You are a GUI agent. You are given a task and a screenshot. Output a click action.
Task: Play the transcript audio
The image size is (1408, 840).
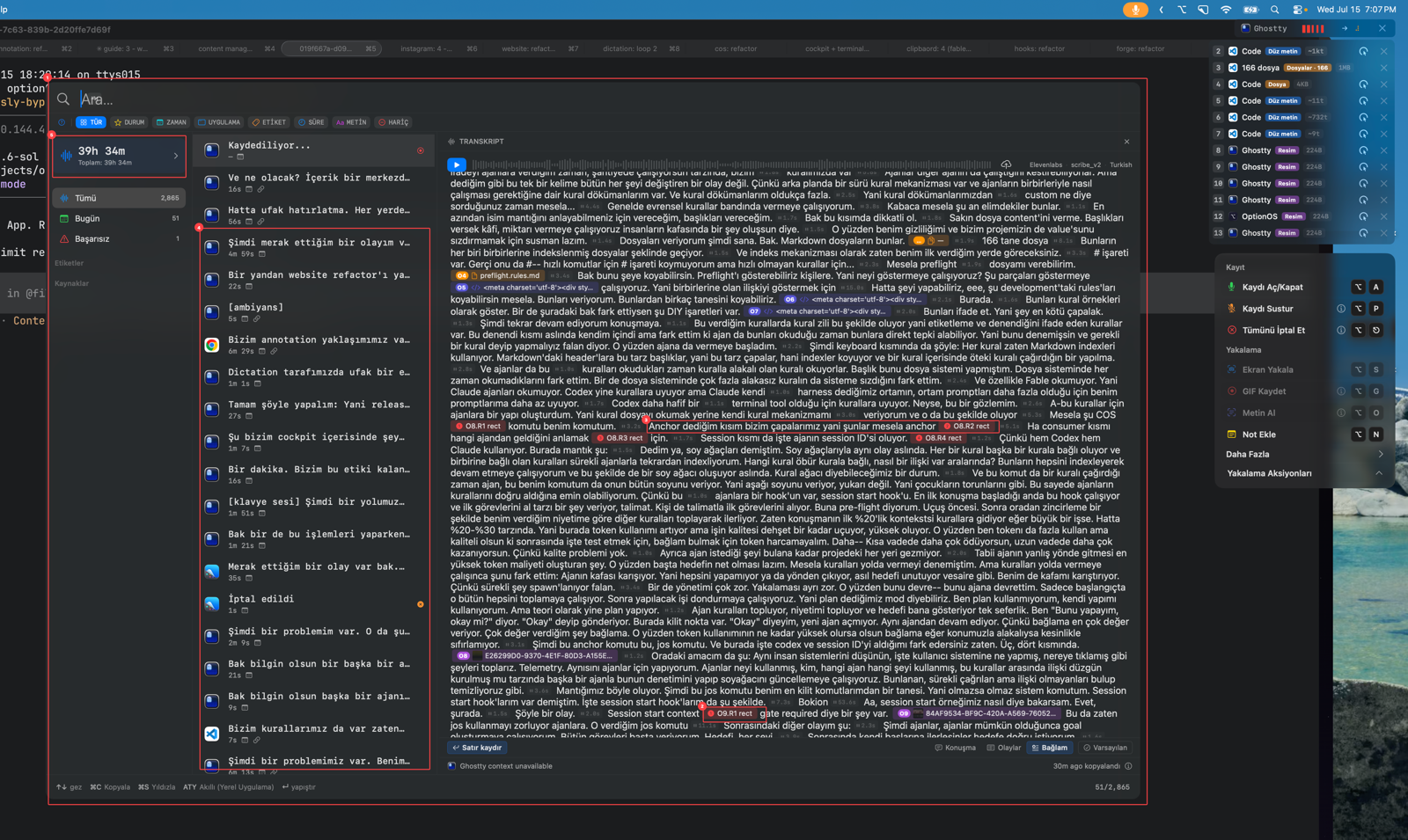tap(456, 164)
